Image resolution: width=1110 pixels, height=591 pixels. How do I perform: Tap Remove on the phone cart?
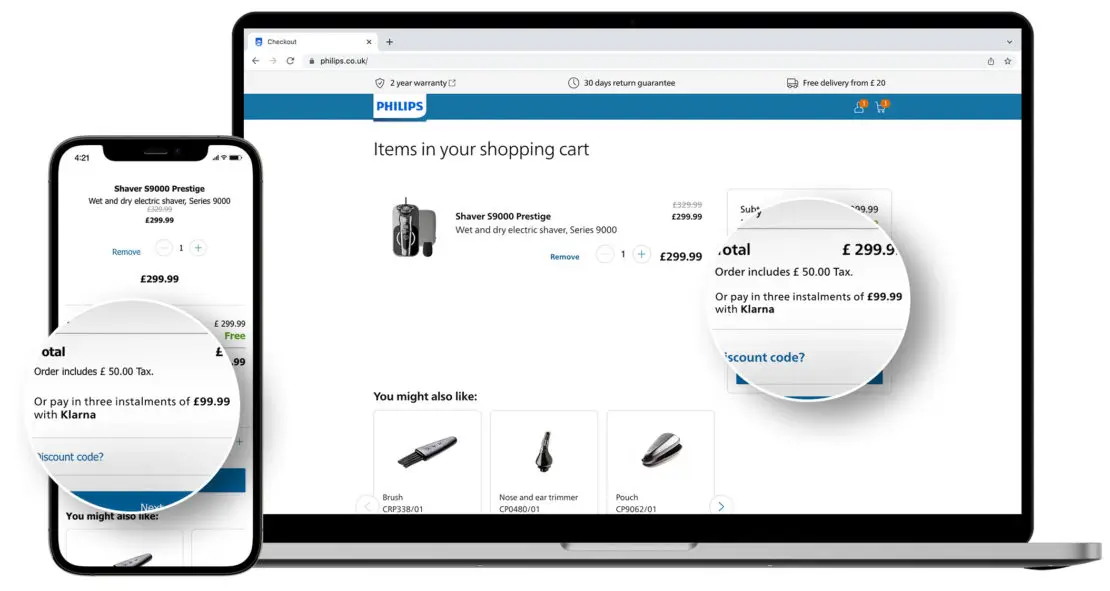pos(126,251)
